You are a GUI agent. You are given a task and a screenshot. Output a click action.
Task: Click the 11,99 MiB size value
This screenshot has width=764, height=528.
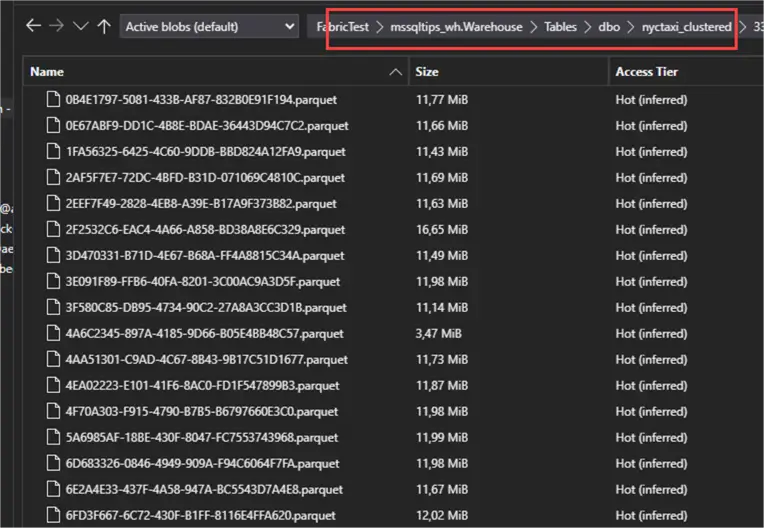click(441, 437)
